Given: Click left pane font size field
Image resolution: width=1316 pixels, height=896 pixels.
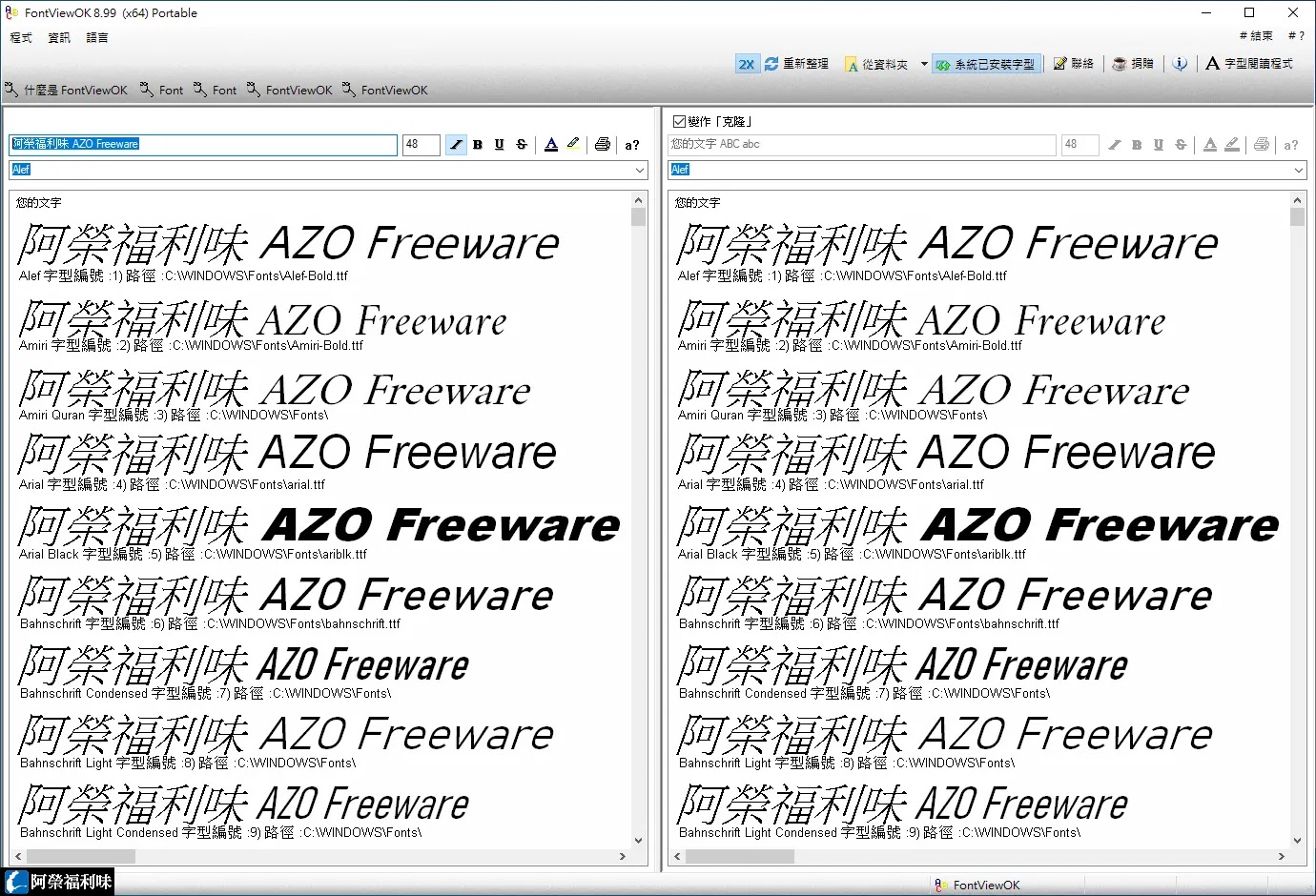Looking at the screenshot, I should tap(421, 145).
